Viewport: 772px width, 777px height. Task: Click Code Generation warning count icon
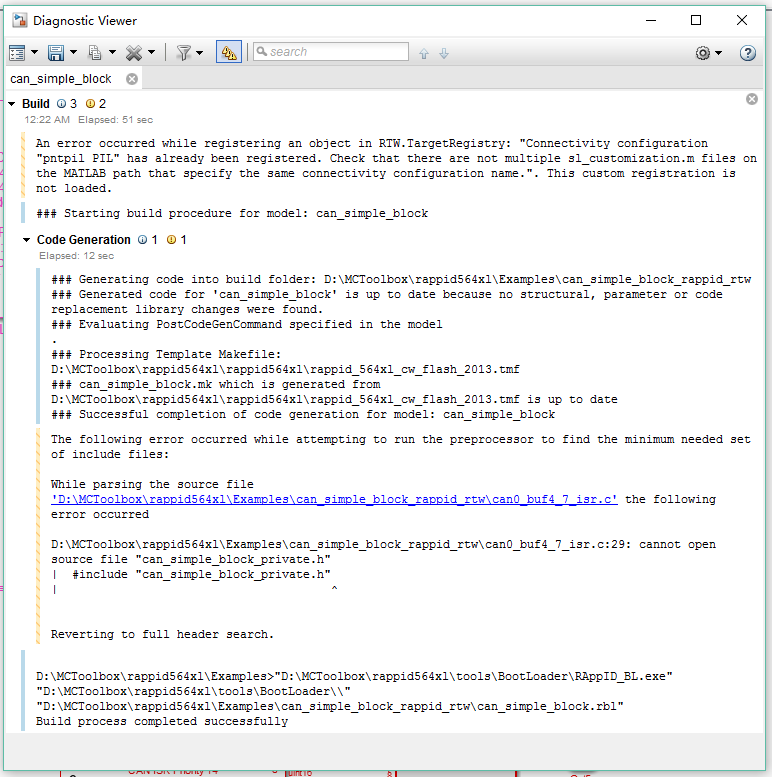[171, 240]
